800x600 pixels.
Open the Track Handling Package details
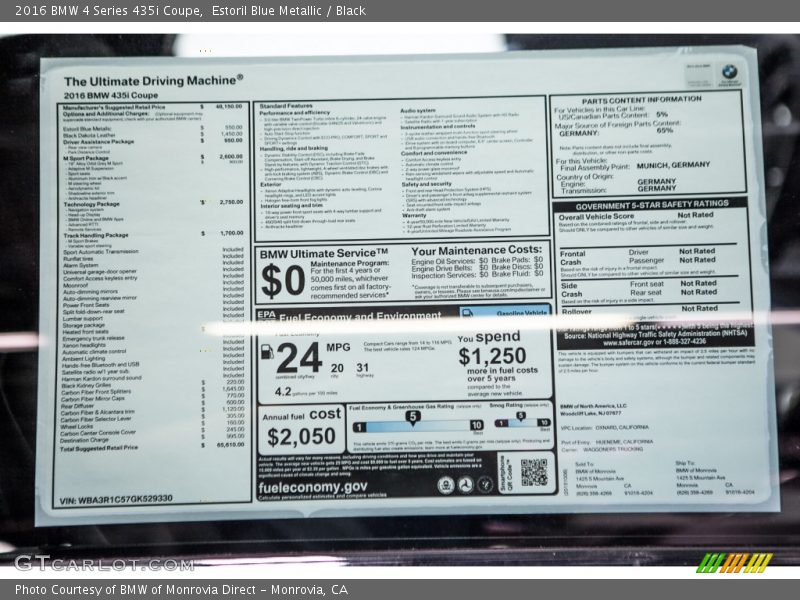95,235
